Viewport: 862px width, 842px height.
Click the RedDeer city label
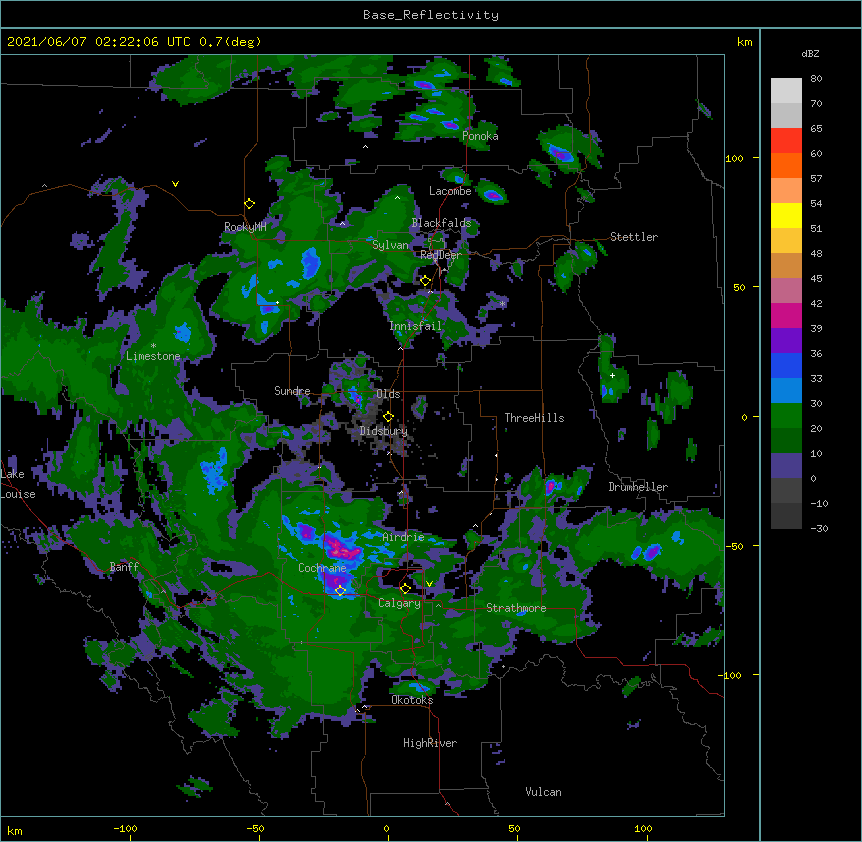(x=441, y=255)
